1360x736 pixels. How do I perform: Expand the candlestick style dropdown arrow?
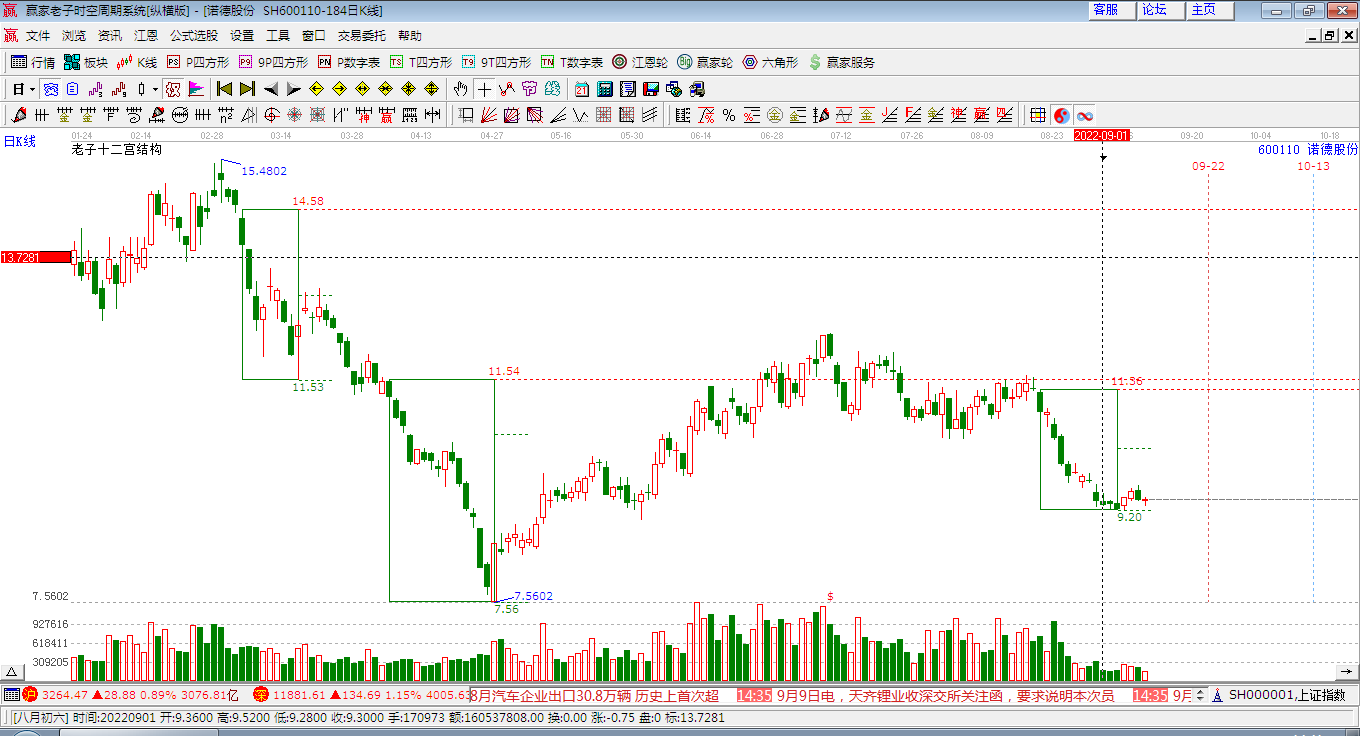point(155,89)
